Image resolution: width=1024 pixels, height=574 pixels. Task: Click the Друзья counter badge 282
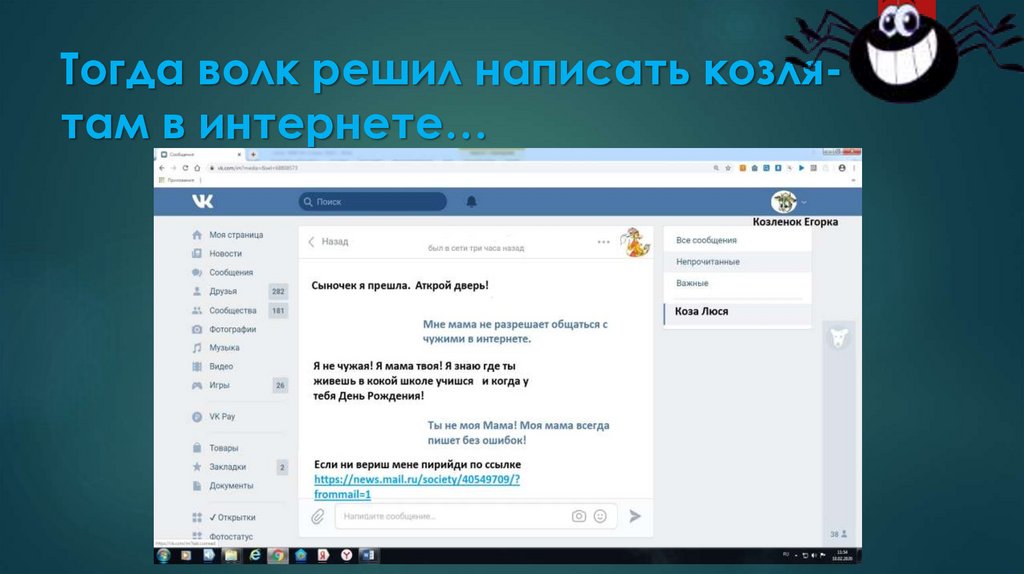(278, 291)
